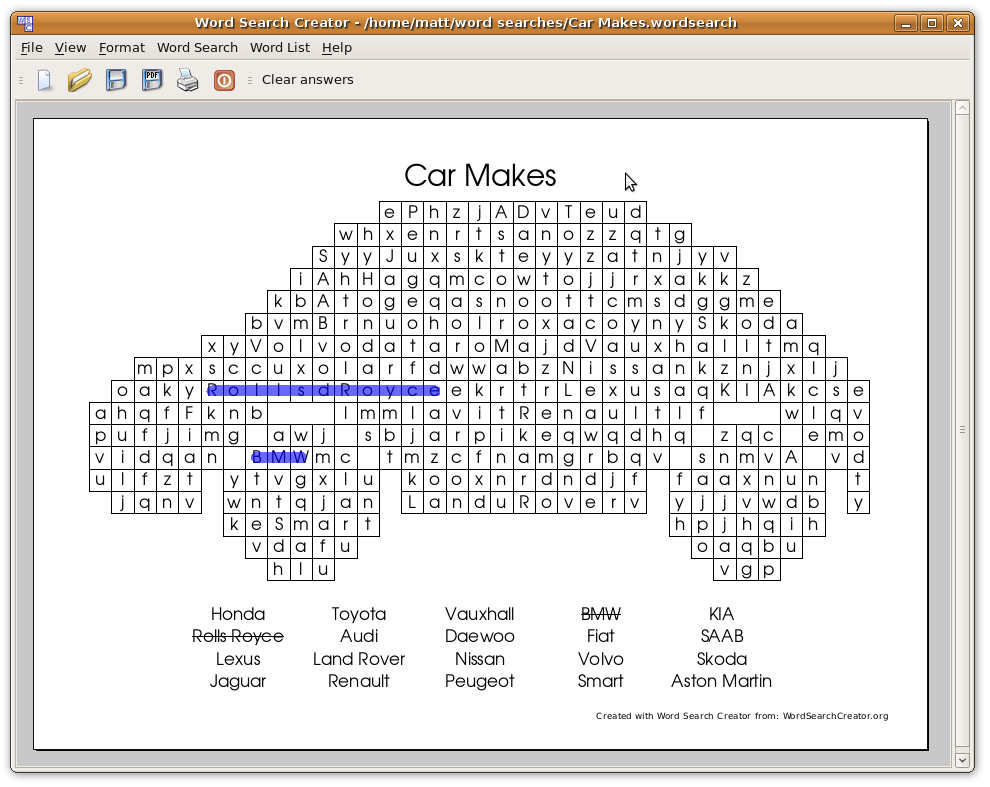Open the File menu

tap(32, 47)
